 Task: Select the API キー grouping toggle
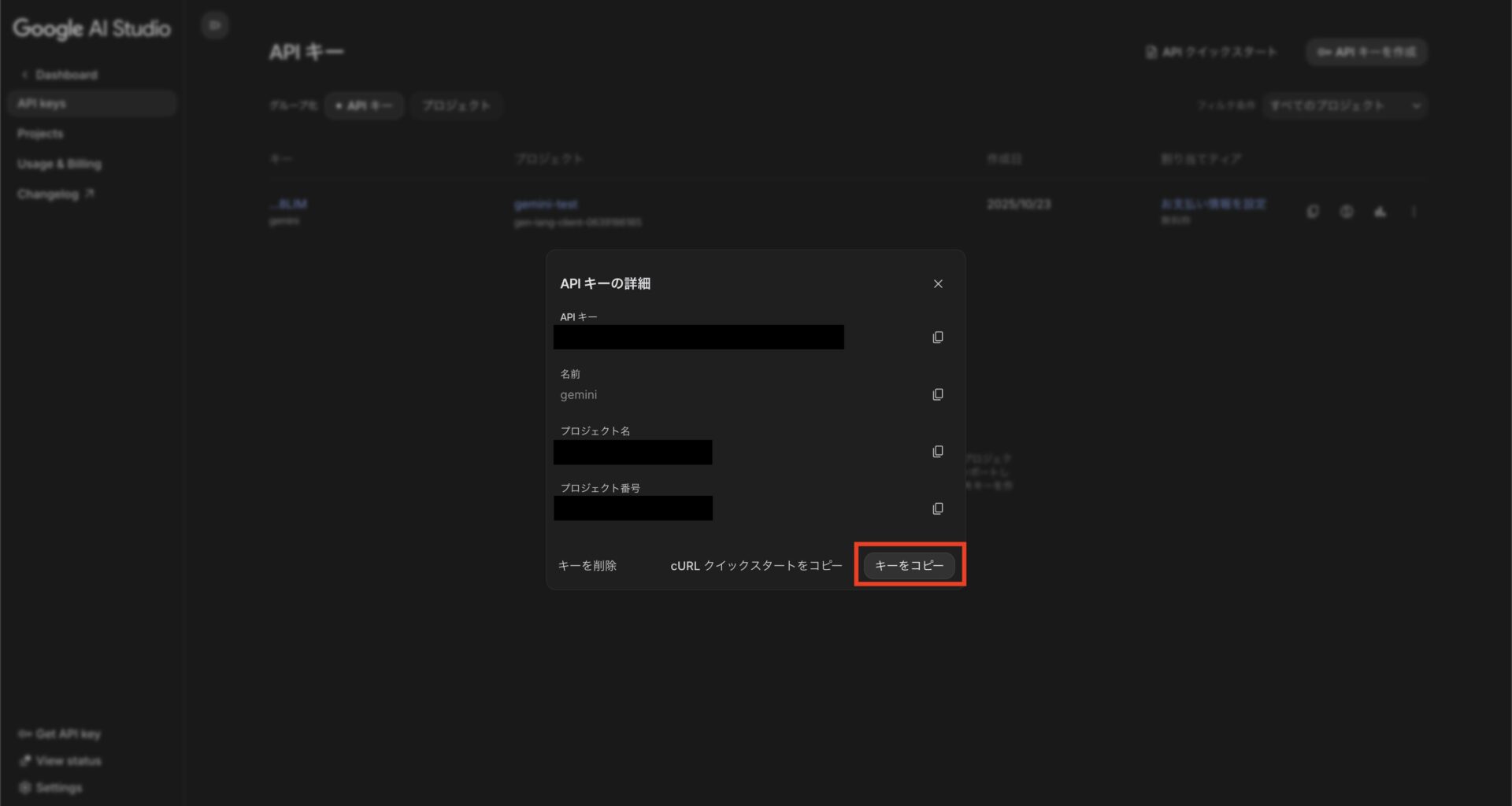[x=364, y=105]
